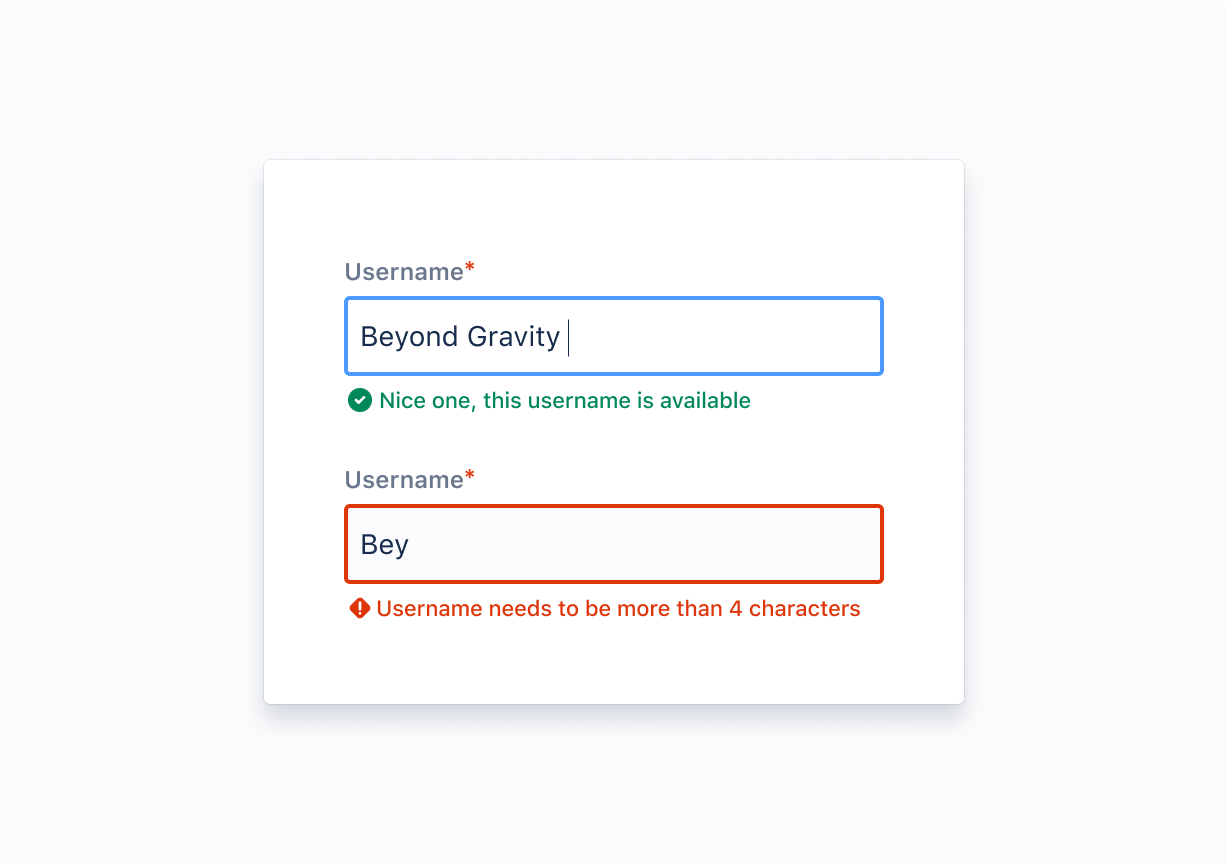Click the text "Beyond Gravity" in the field
1226x864 pixels.
click(460, 337)
